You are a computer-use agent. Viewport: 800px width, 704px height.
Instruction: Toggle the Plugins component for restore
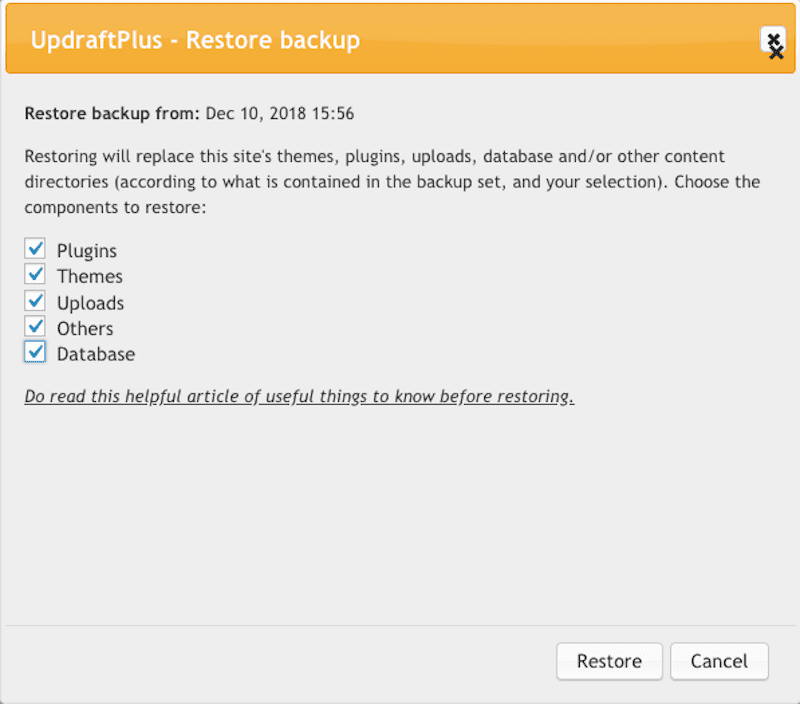click(x=35, y=248)
